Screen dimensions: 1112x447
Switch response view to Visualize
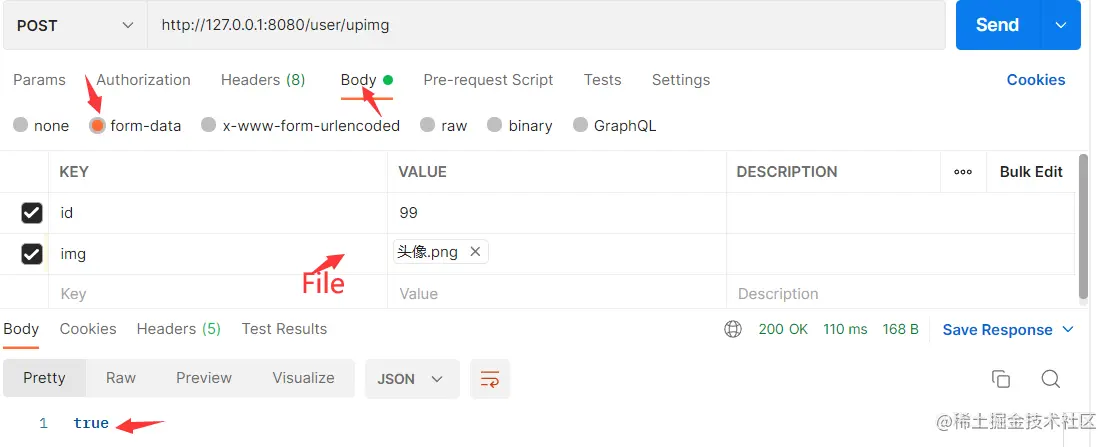(304, 378)
